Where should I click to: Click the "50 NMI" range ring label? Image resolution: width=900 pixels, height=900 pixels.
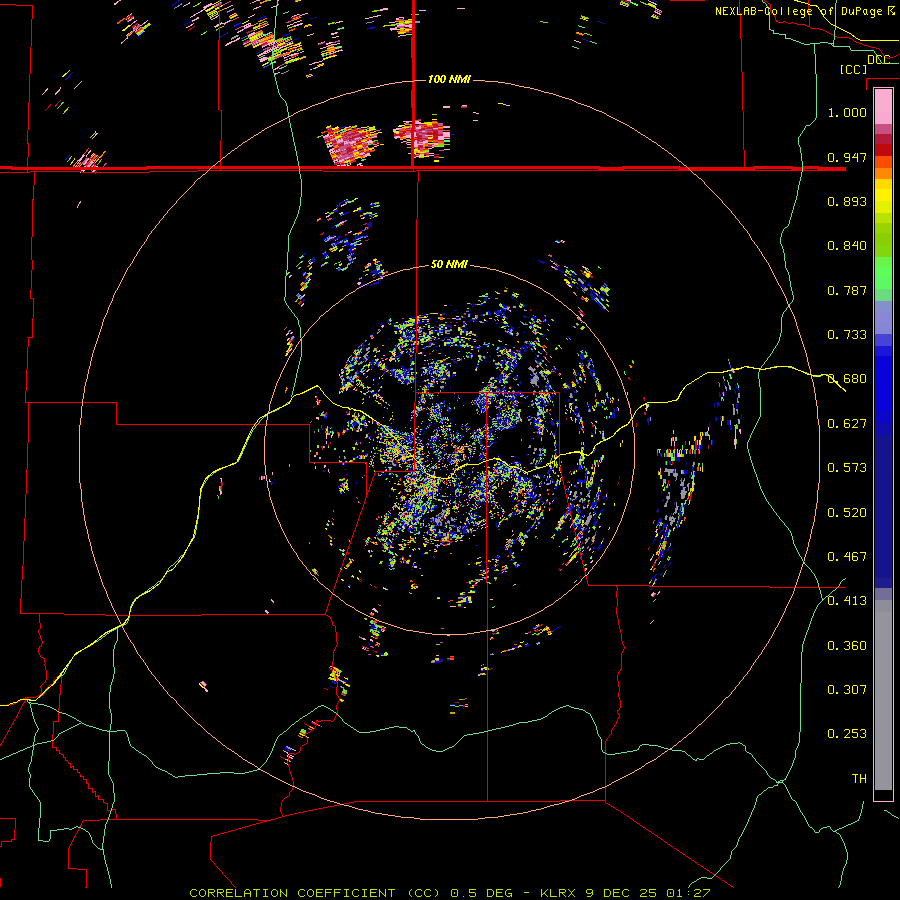click(449, 264)
